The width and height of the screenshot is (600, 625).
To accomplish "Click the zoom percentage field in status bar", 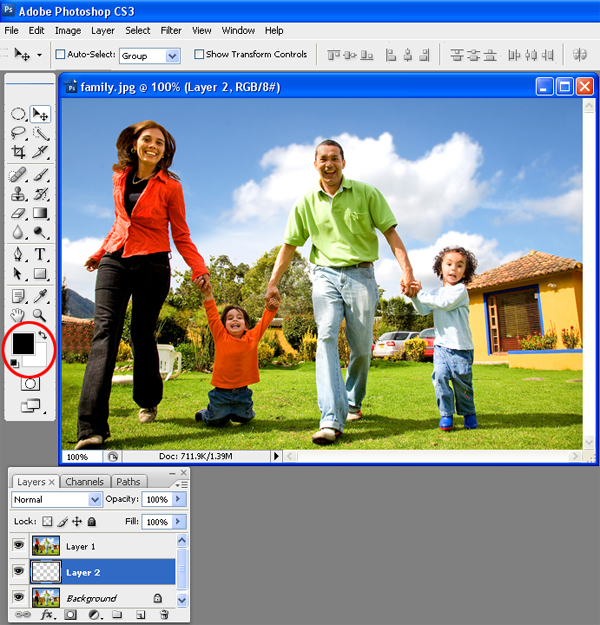I will (80, 456).
